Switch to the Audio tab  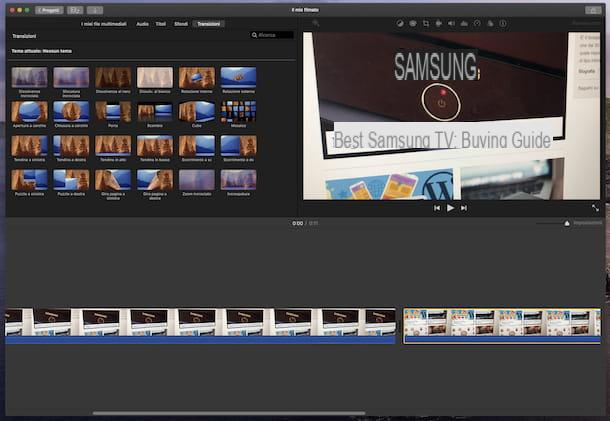pyautogui.click(x=142, y=24)
